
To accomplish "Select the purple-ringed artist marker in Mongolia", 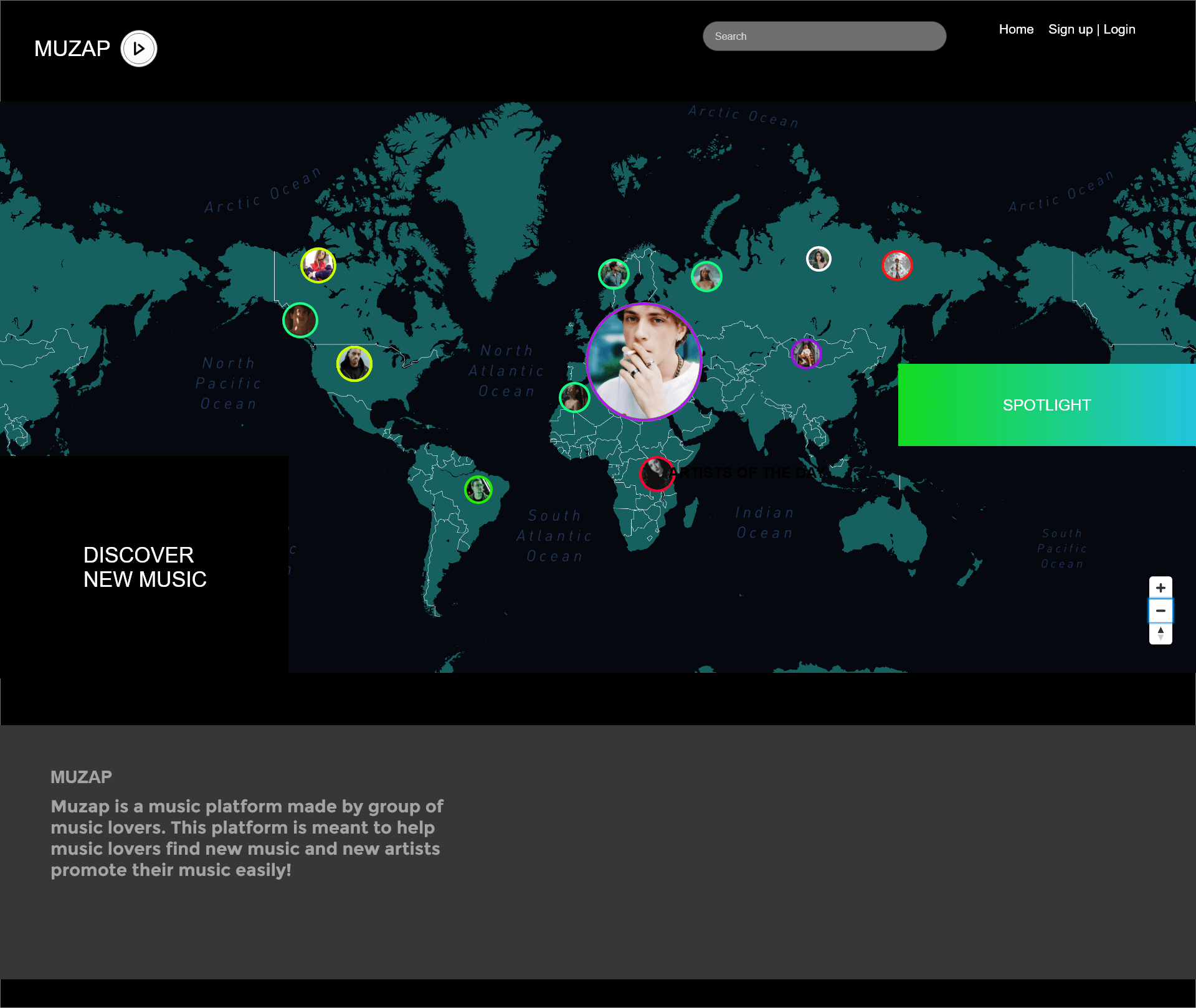I will (806, 354).
